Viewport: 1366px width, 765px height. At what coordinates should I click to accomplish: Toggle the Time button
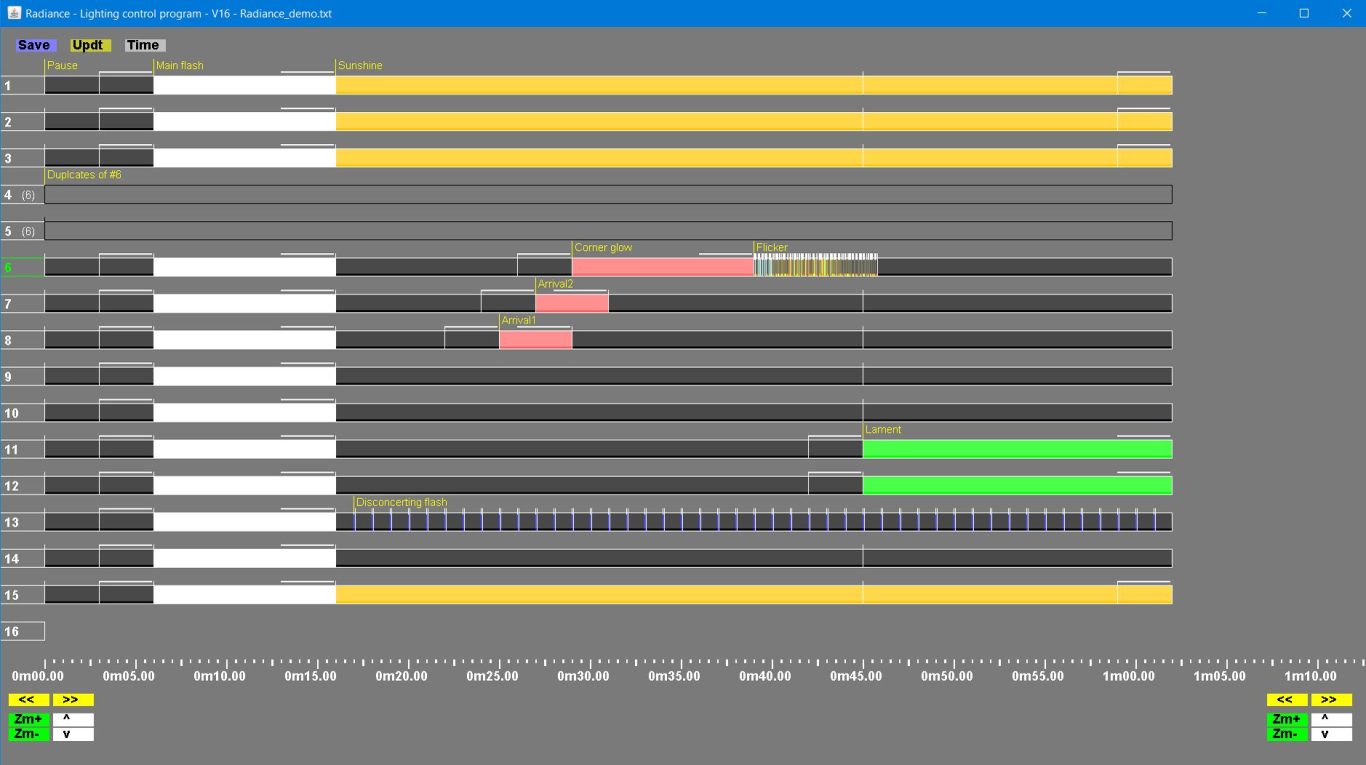pos(143,45)
